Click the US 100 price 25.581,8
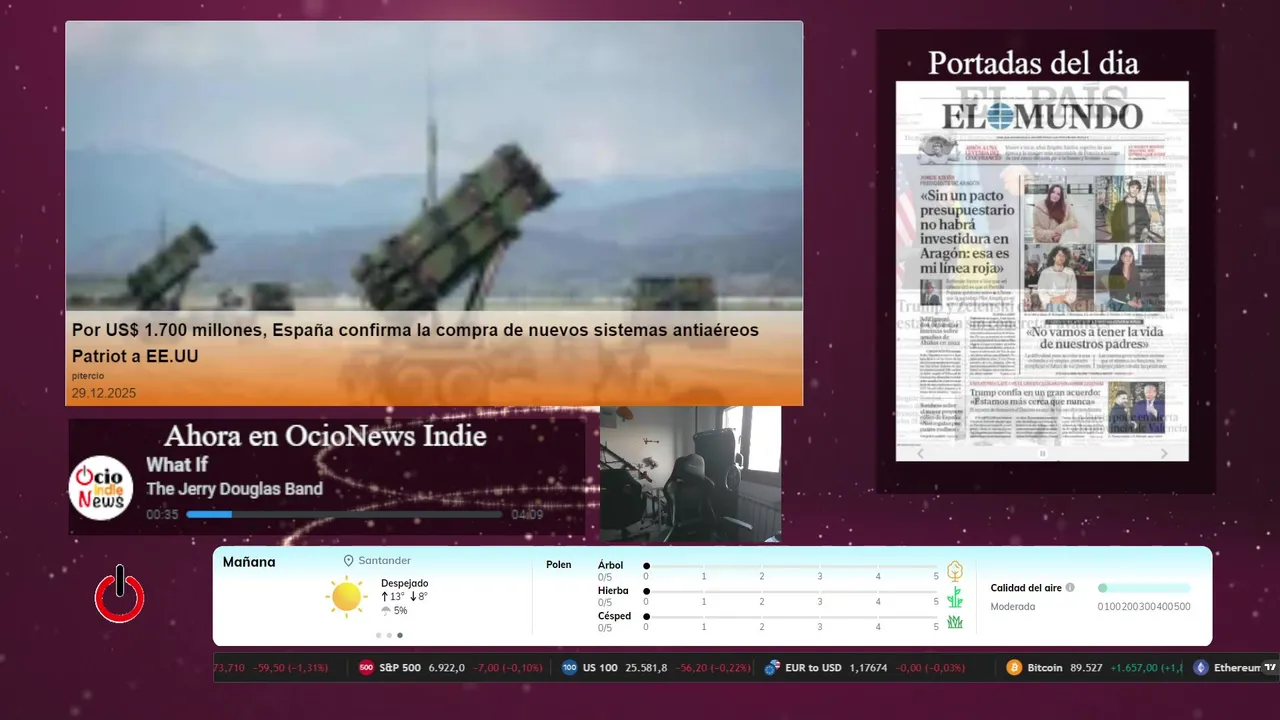Screen dimensions: 1280x720 coord(646,668)
